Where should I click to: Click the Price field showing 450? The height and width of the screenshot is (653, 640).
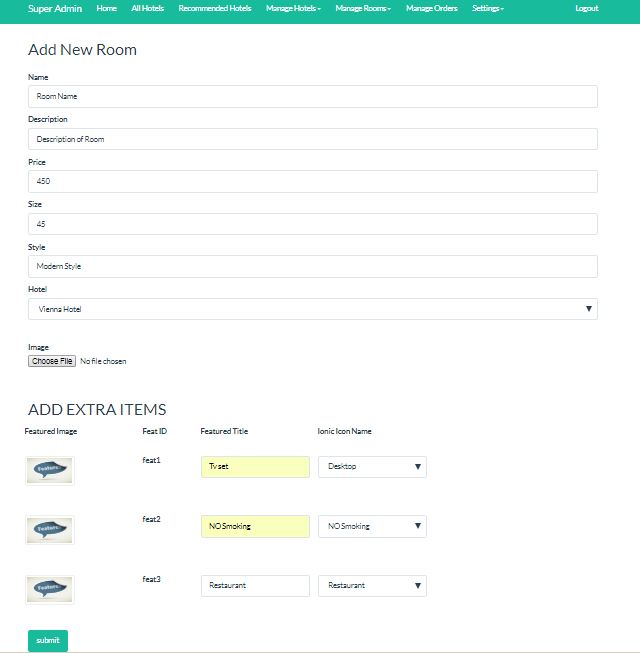tap(313, 182)
